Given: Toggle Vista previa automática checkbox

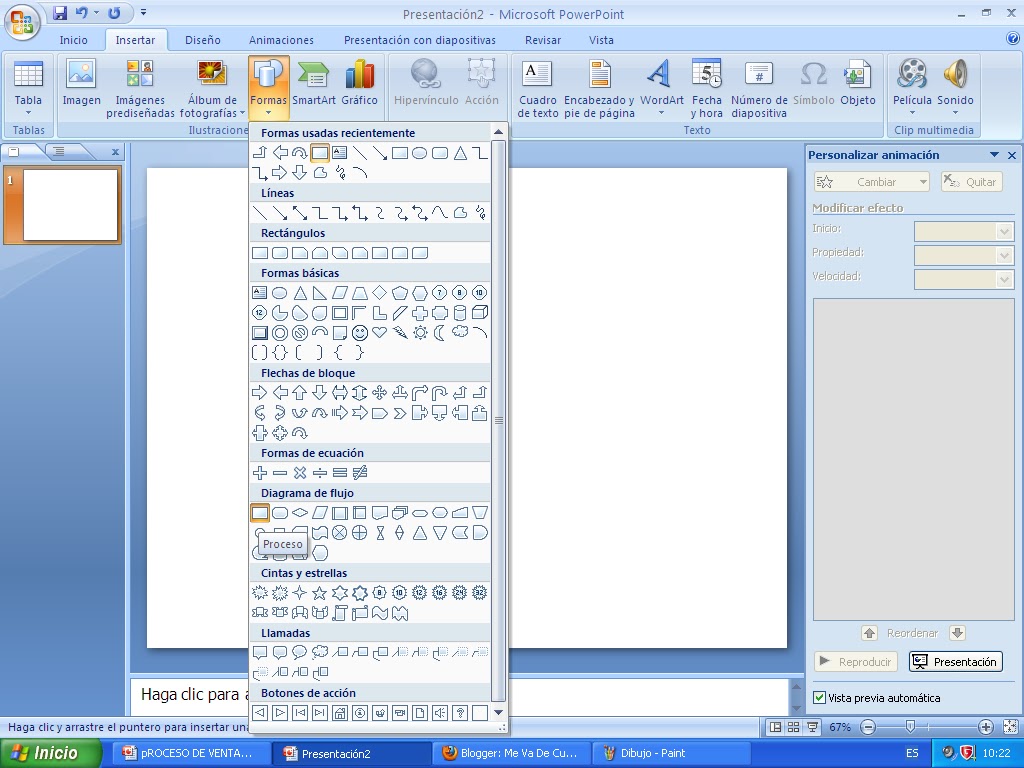Looking at the screenshot, I should 819,697.
